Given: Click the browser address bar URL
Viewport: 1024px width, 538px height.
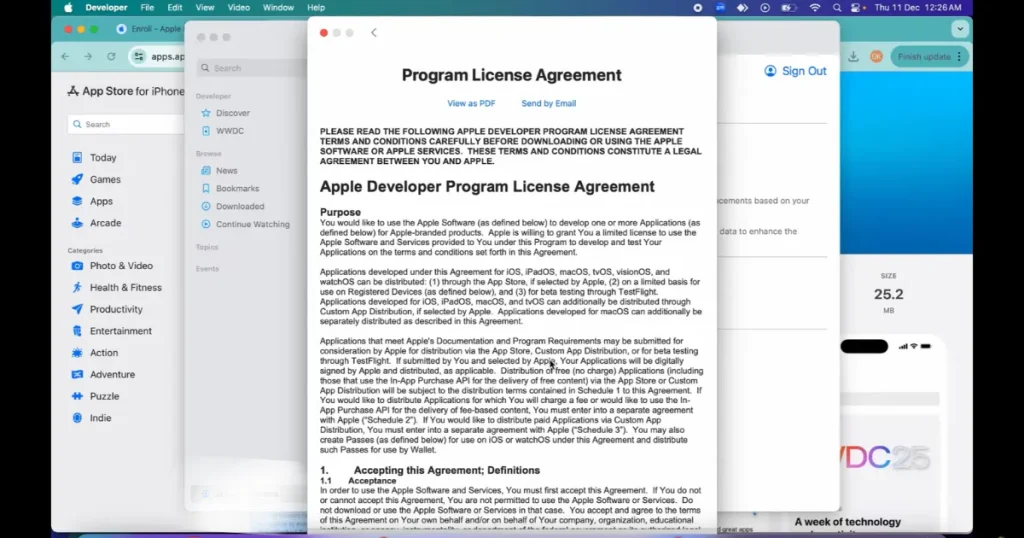Looking at the screenshot, I should click(168, 57).
